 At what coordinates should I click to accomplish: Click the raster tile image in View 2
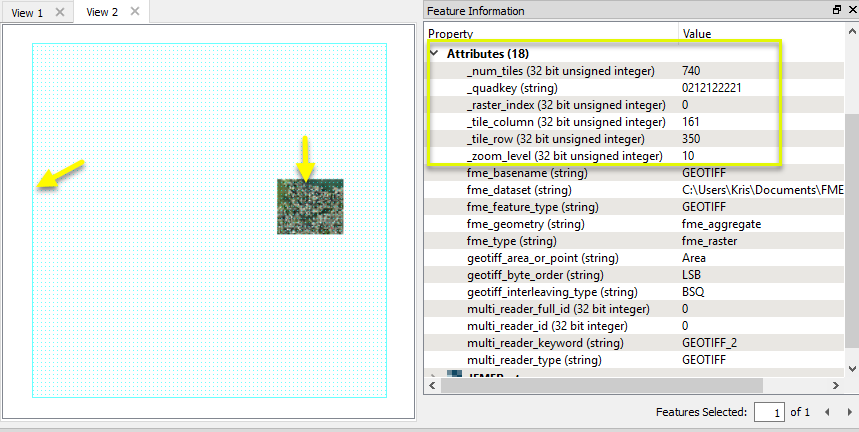(x=310, y=206)
